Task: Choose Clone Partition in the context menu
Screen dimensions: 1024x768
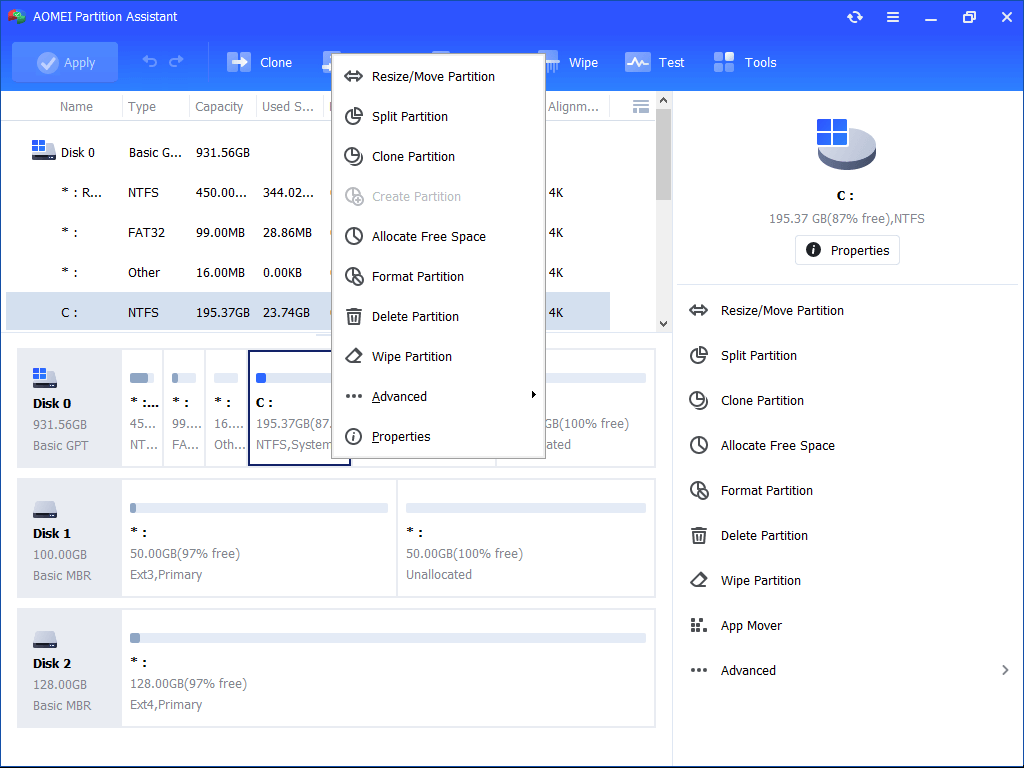Action: tap(438, 156)
